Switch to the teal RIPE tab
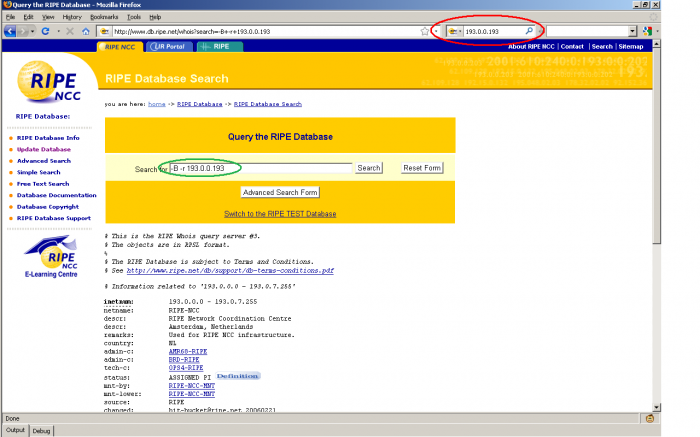This screenshot has height=437, width=700. point(220,46)
